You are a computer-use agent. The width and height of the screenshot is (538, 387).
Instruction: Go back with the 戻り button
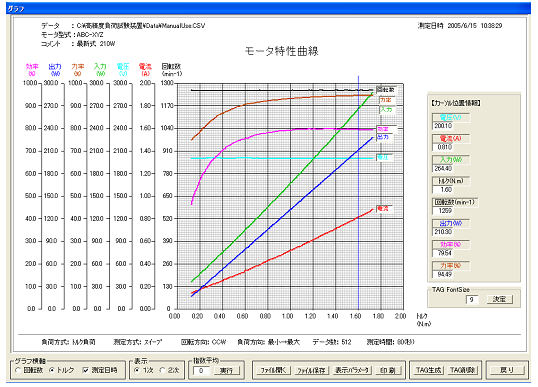[x=507, y=370]
